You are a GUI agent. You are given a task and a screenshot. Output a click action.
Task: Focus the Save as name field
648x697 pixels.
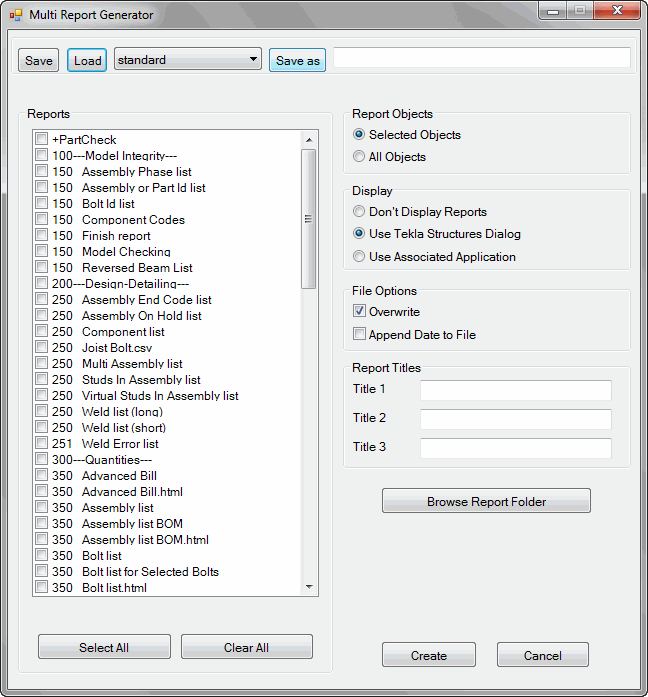(482, 58)
